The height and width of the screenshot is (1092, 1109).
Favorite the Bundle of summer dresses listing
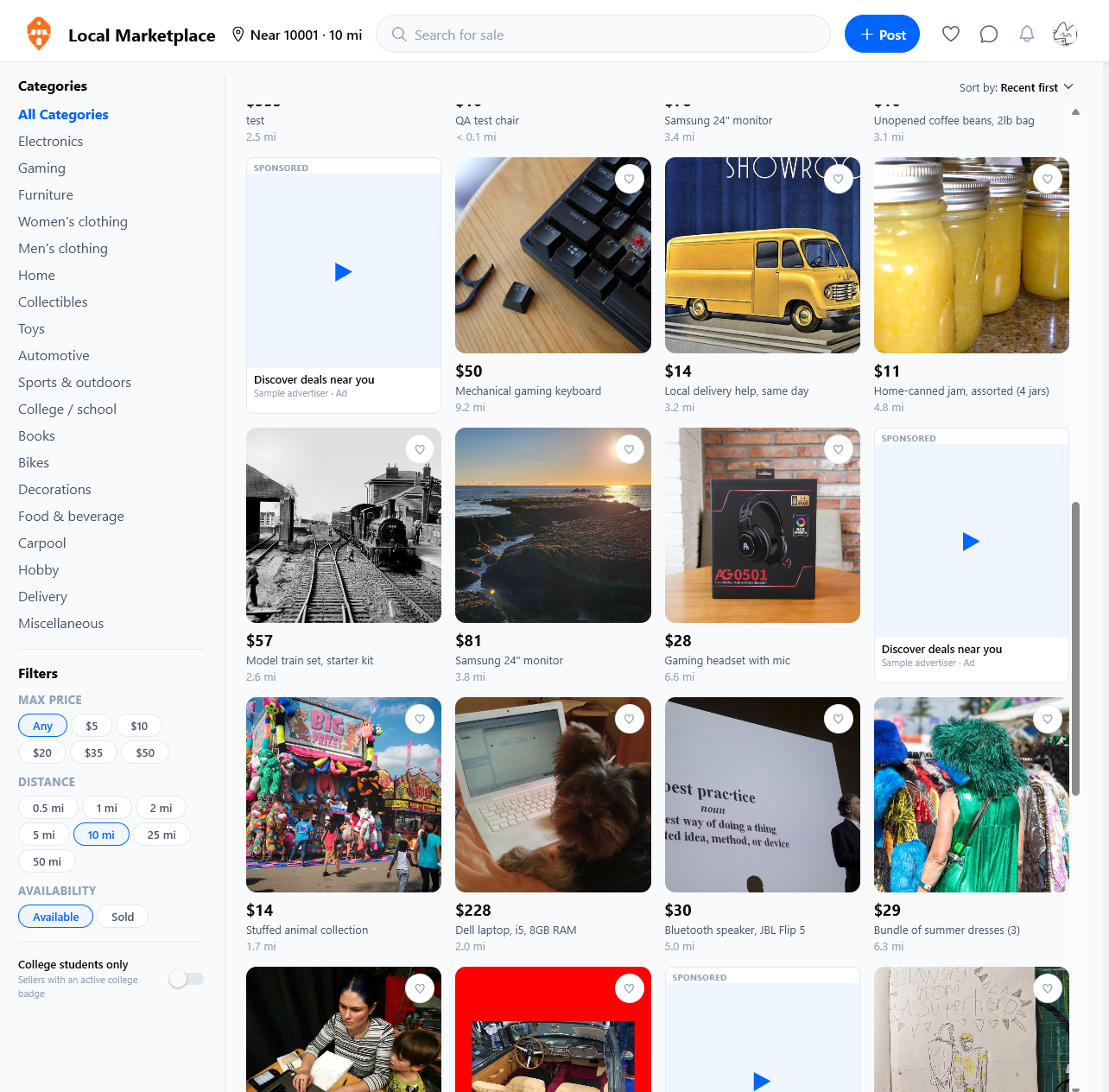(1048, 719)
